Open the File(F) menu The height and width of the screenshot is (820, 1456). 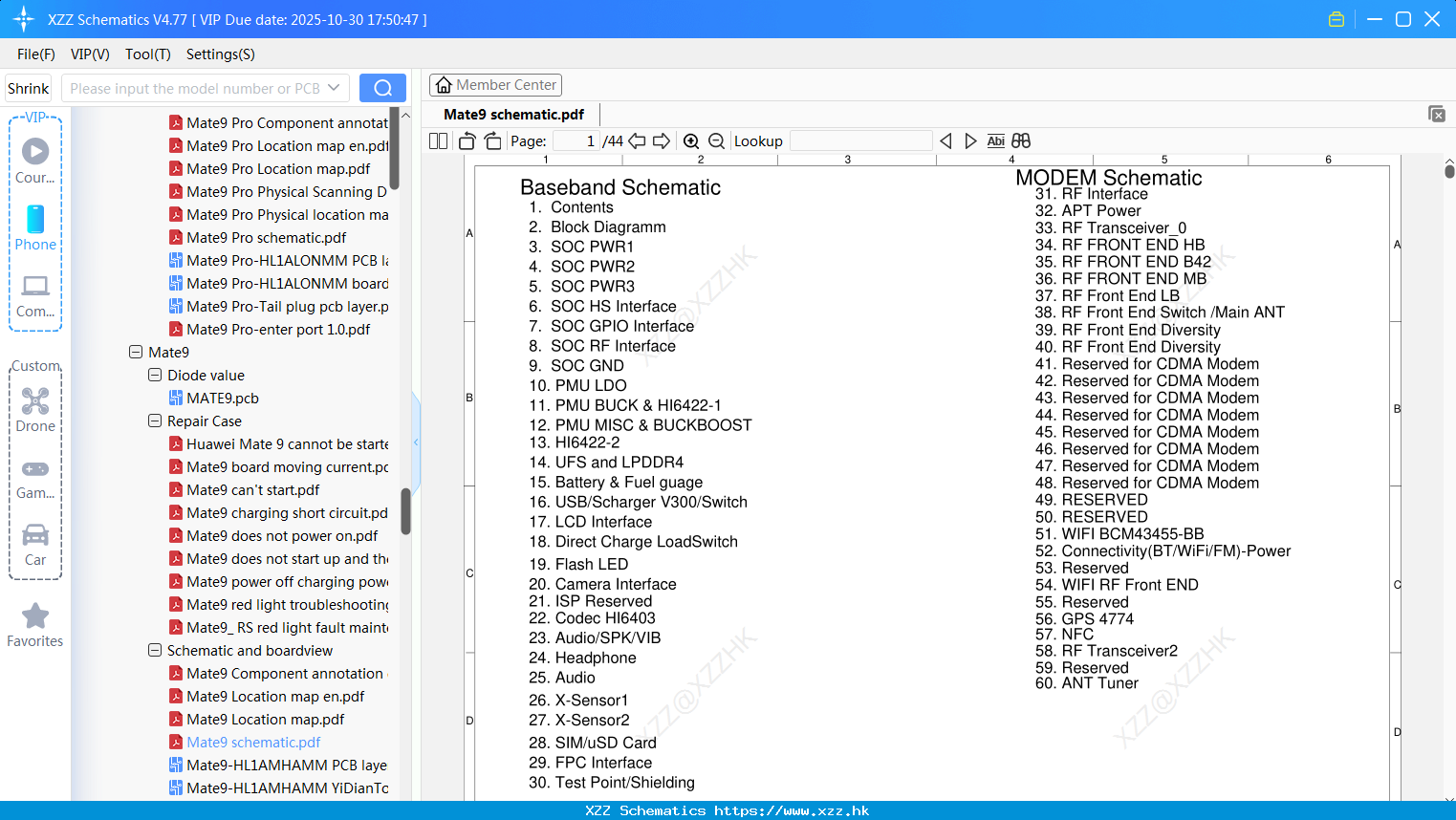[x=36, y=54]
